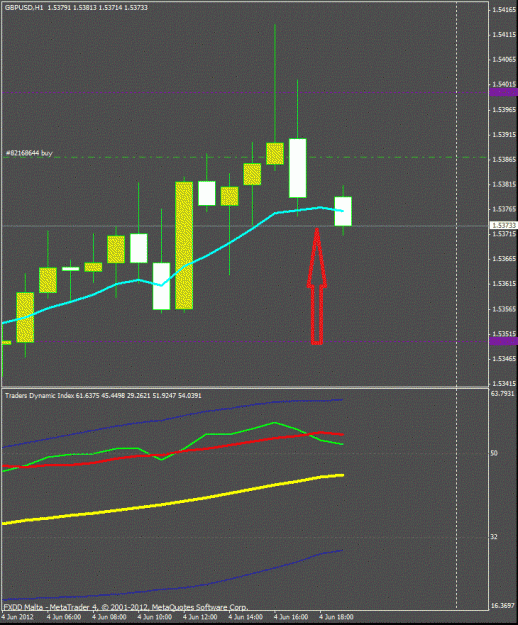
Task: Click the upper purple level marker on price axis
Action: pyautogui.click(x=504, y=92)
